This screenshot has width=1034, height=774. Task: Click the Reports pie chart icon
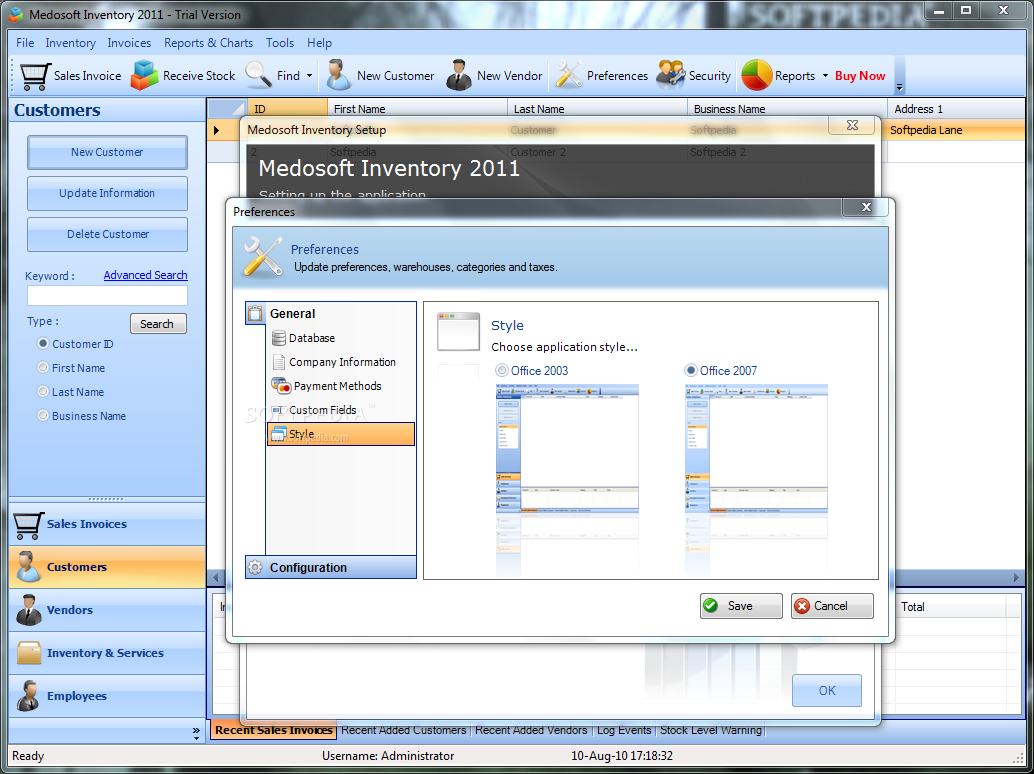pyautogui.click(x=756, y=75)
